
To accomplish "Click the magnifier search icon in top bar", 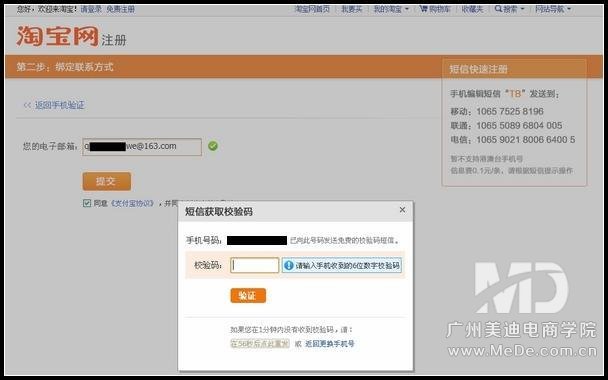I will pos(498,9).
